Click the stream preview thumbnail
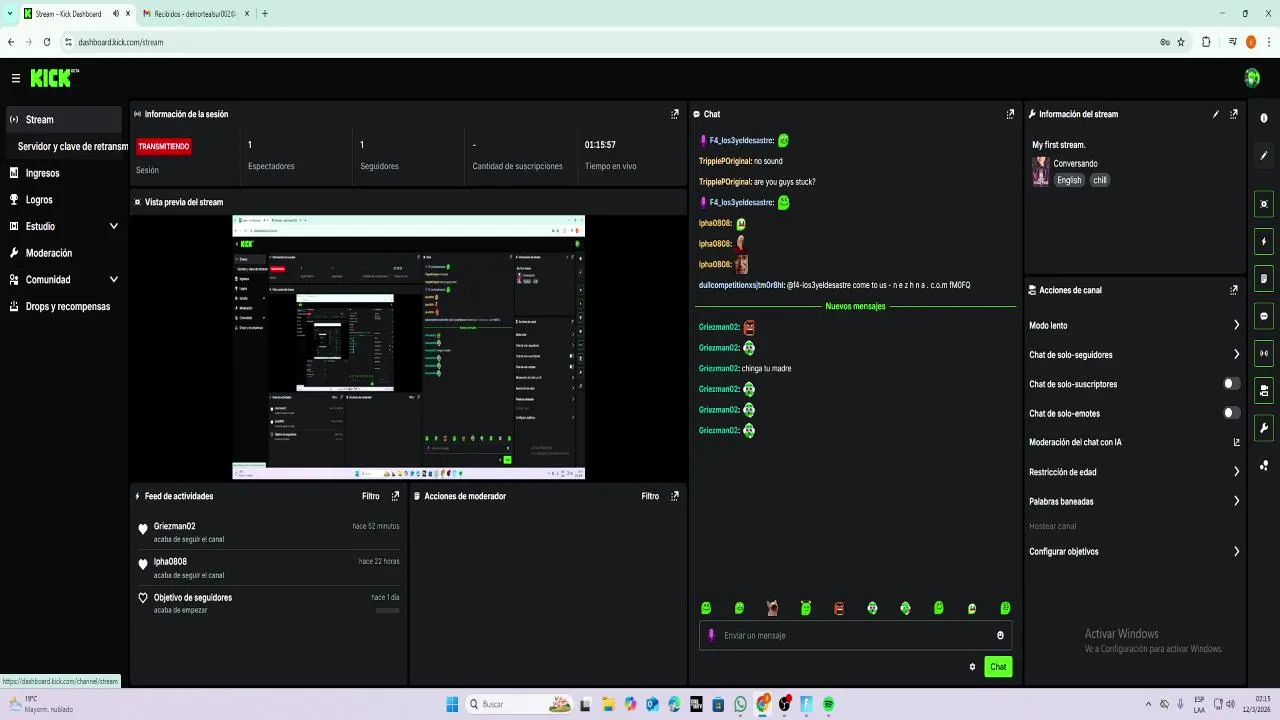1280x720 pixels. (409, 347)
